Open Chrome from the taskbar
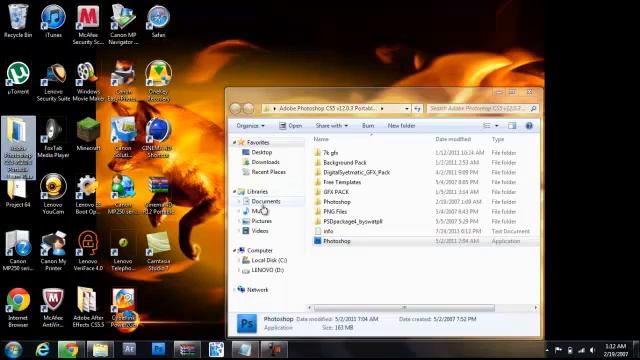This screenshot has width=640, height=360. point(71,350)
